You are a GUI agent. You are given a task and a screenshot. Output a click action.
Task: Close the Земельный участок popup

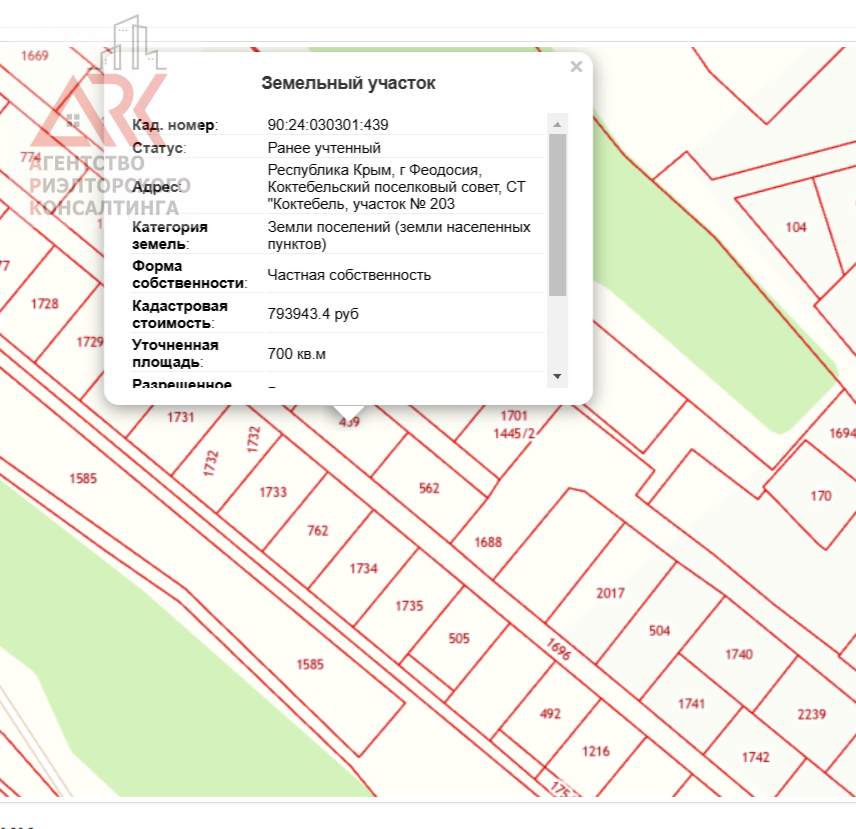[x=576, y=67]
